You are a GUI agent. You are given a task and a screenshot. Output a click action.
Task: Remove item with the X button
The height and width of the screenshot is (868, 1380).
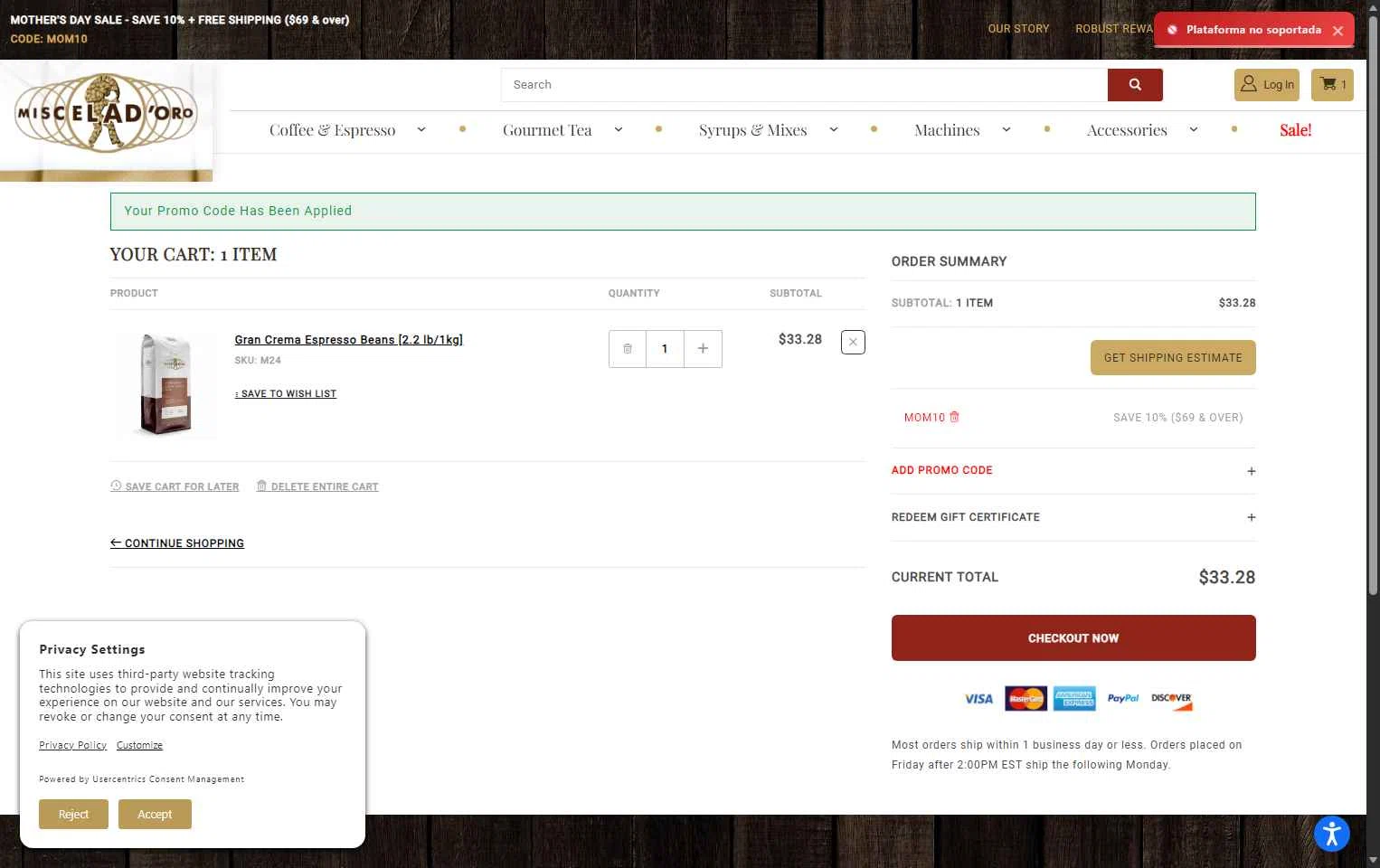853,342
